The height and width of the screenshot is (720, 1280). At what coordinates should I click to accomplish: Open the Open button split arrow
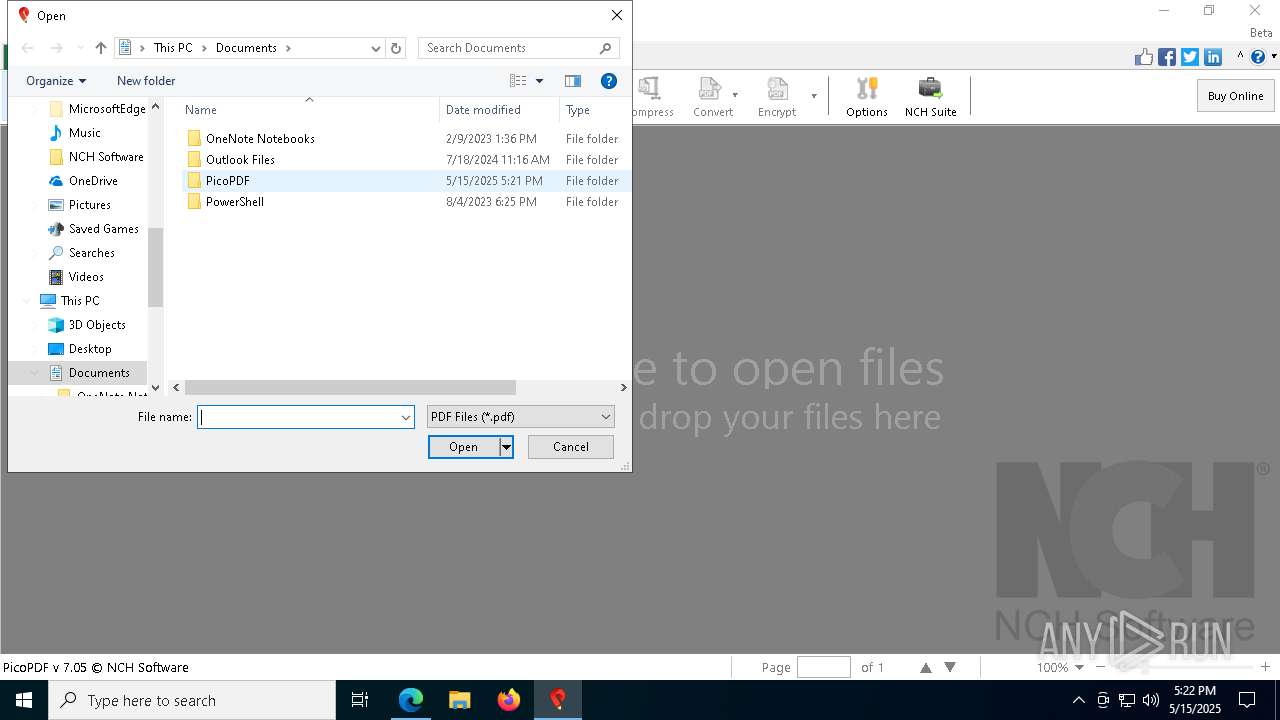pos(507,447)
